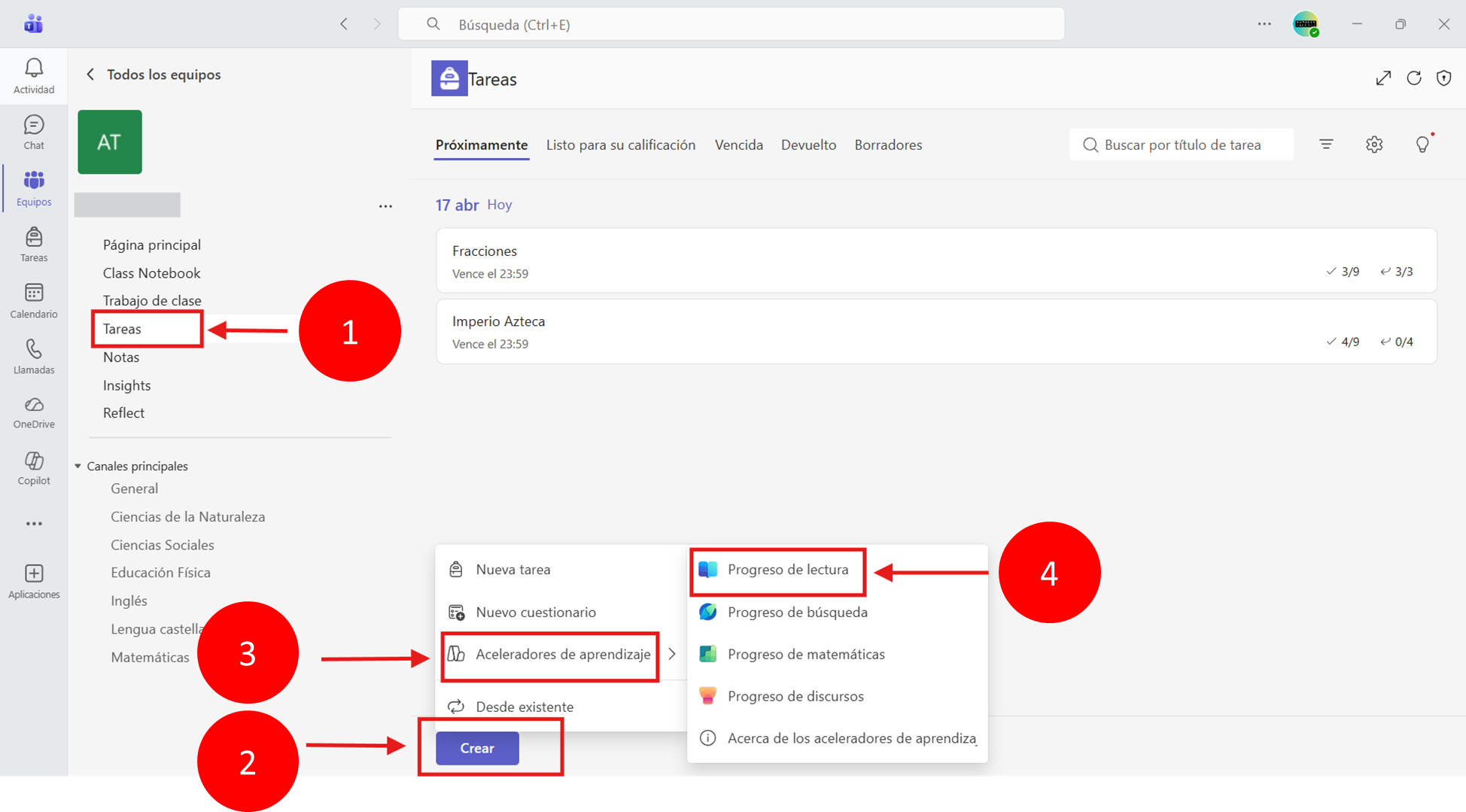Open Acerca de los aceleradores de aprendizaje
The height and width of the screenshot is (812, 1466).
click(838, 738)
